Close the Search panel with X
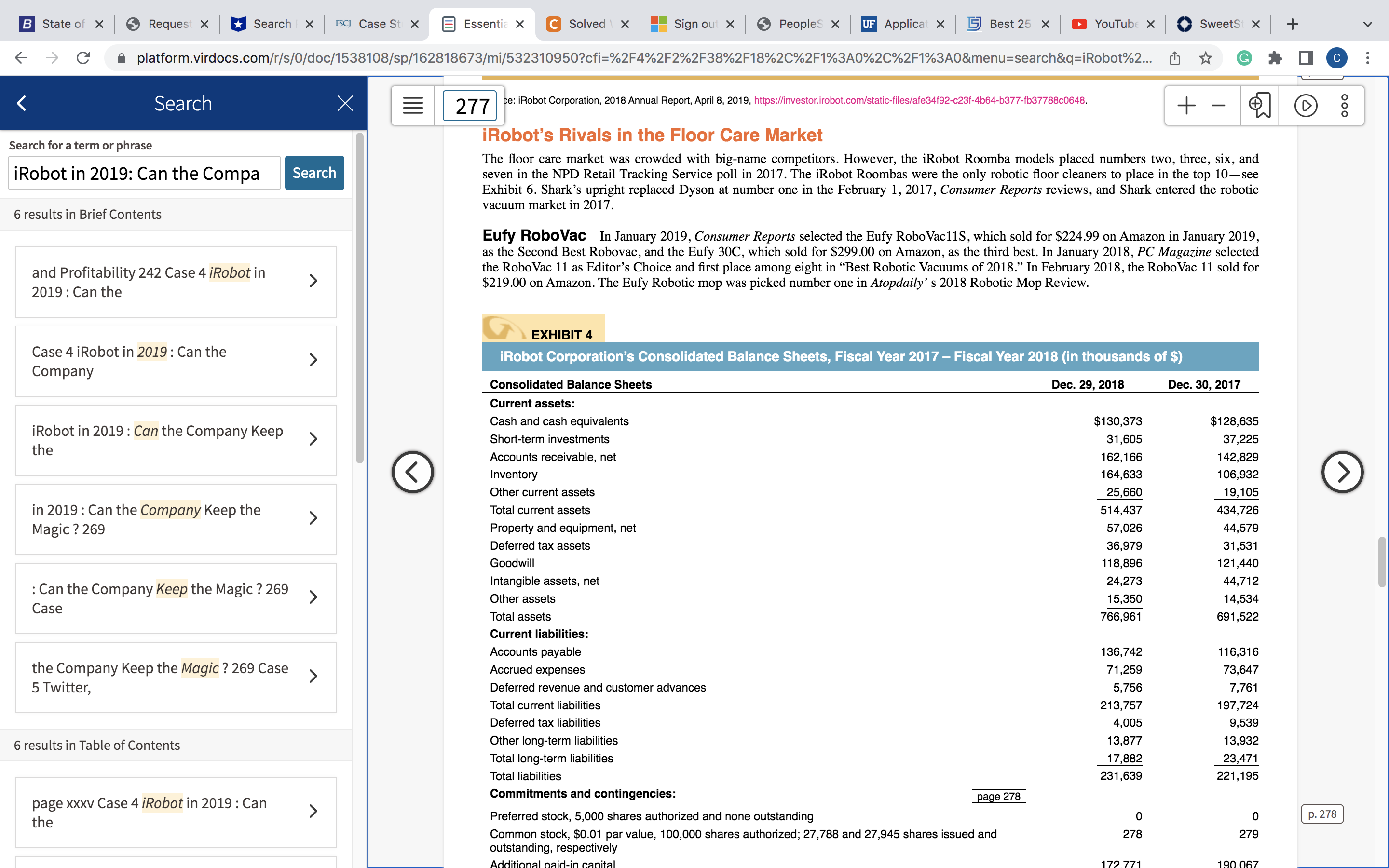The width and height of the screenshot is (1389, 868). (345, 103)
